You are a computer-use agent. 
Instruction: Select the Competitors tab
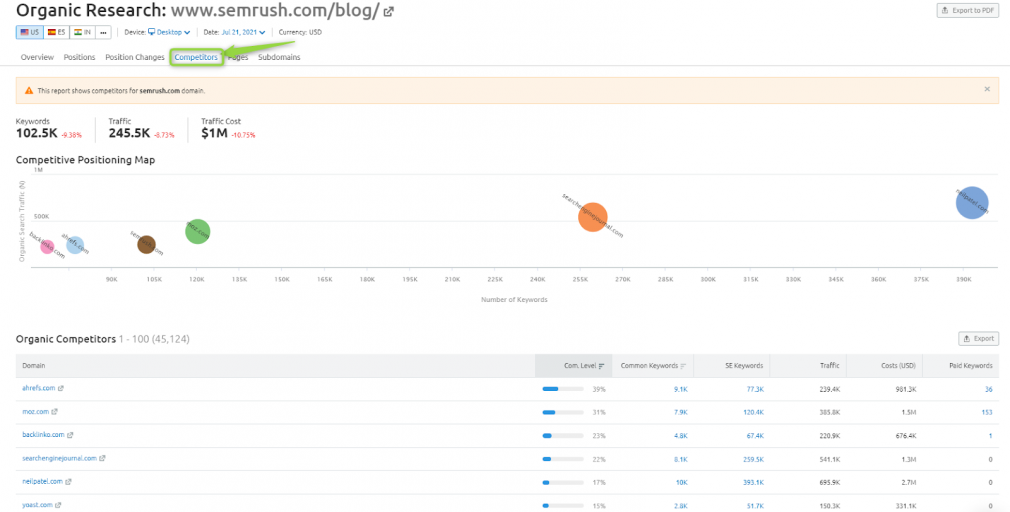point(196,57)
